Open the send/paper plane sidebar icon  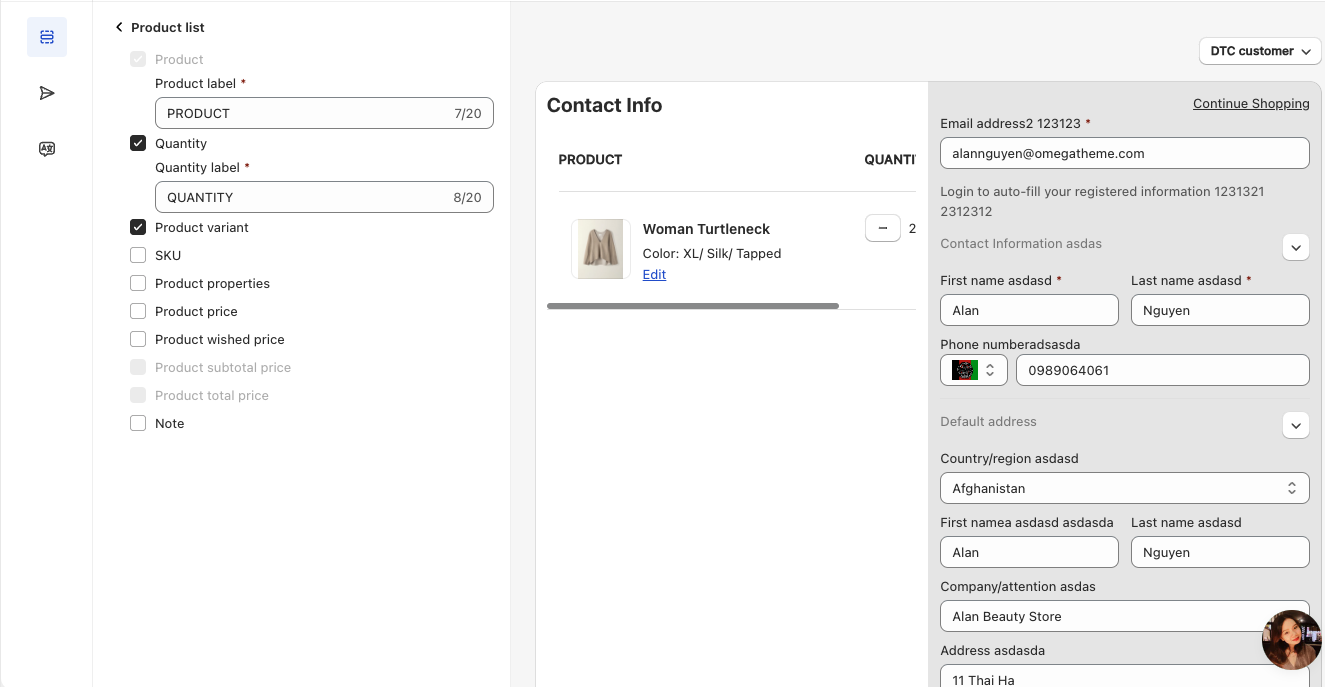47,93
